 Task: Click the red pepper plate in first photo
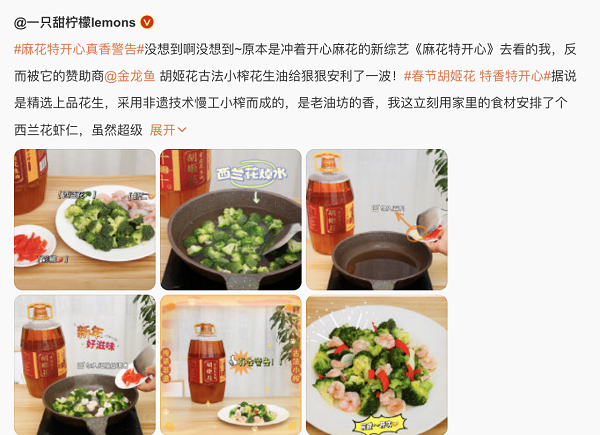tap(34, 246)
